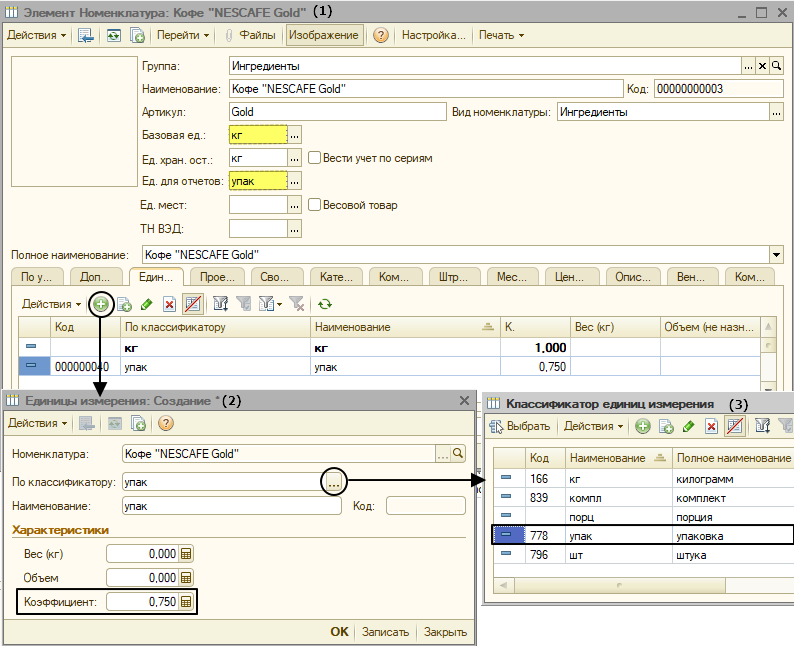794x646 pixels.
Task: Select the кг килограмм row with code 166
Action: click(643, 478)
